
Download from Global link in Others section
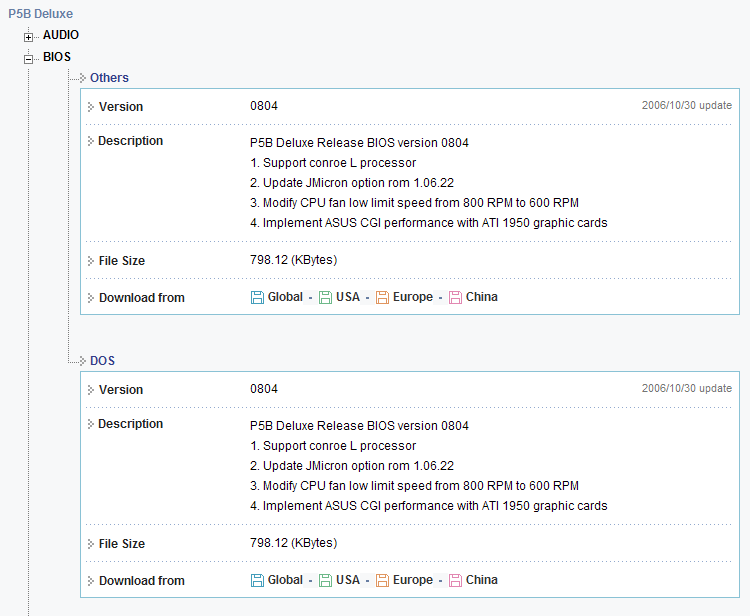285,297
